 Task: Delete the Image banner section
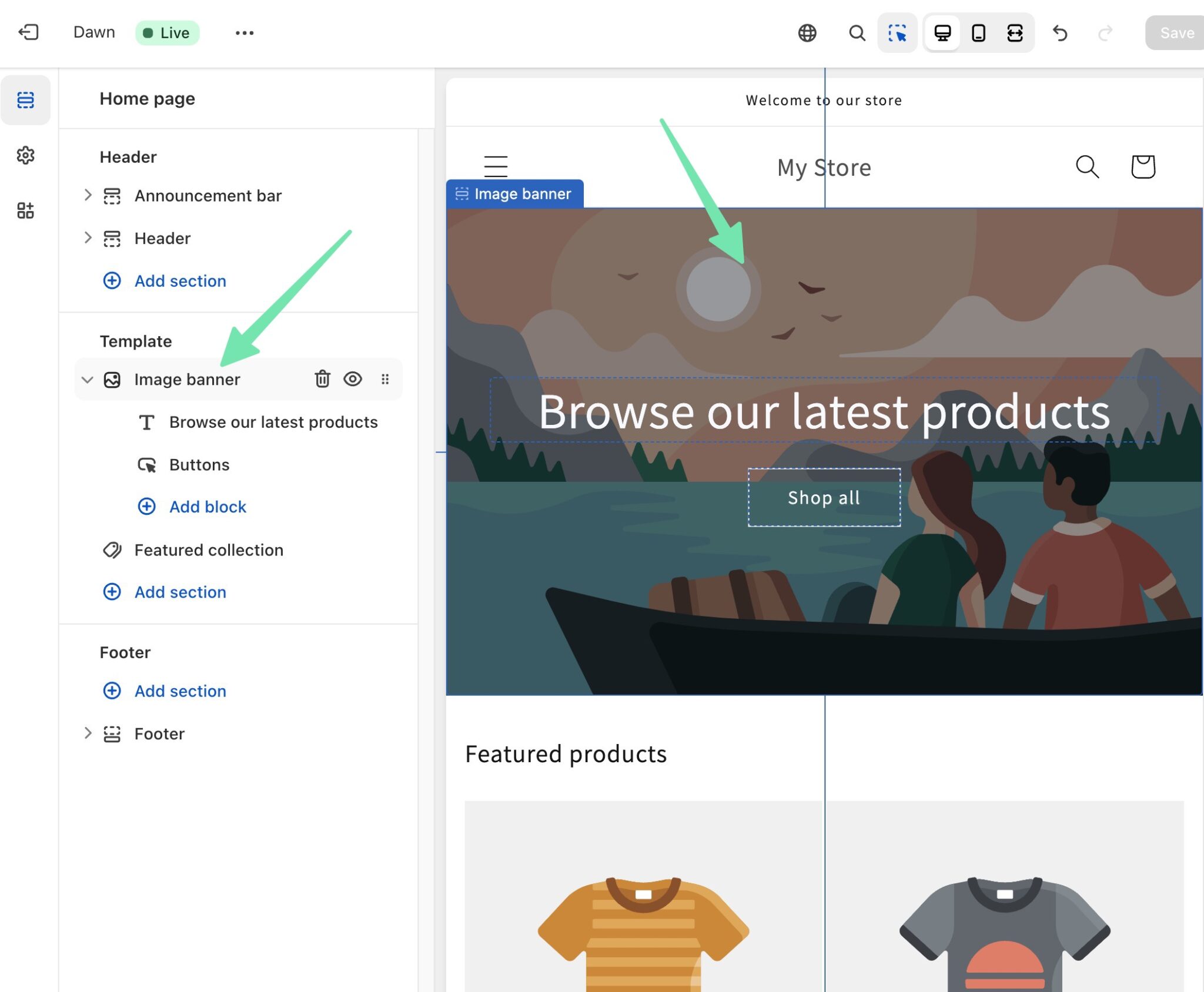322,379
